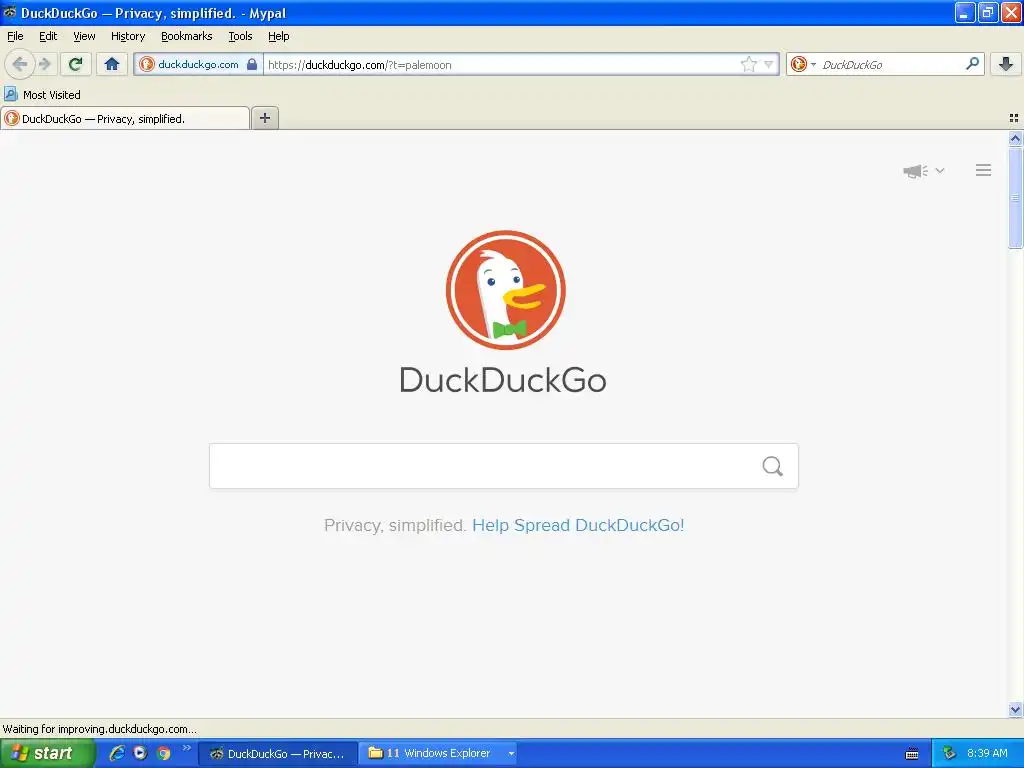Click the megaphone announcements icon
The height and width of the screenshot is (768, 1024).
point(915,171)
